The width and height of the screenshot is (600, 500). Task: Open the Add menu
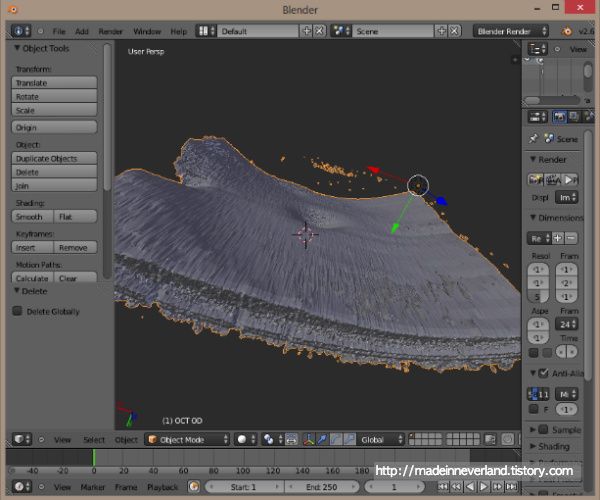[x=82, y=31]
